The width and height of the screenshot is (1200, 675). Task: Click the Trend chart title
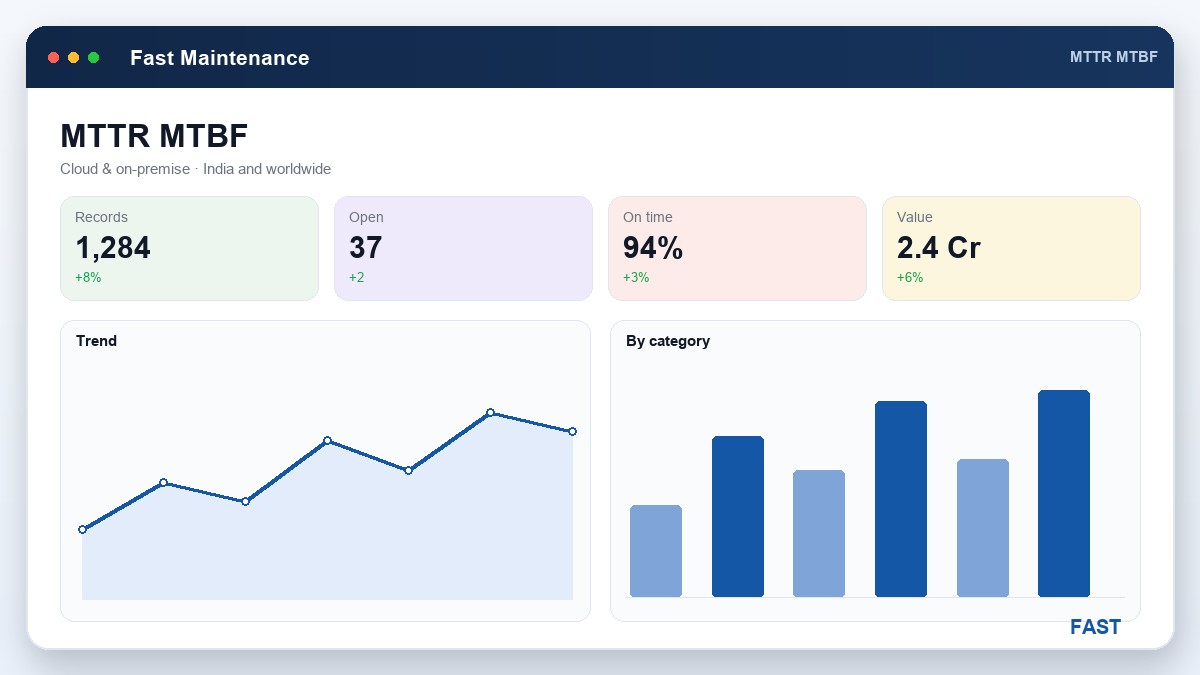96,341
